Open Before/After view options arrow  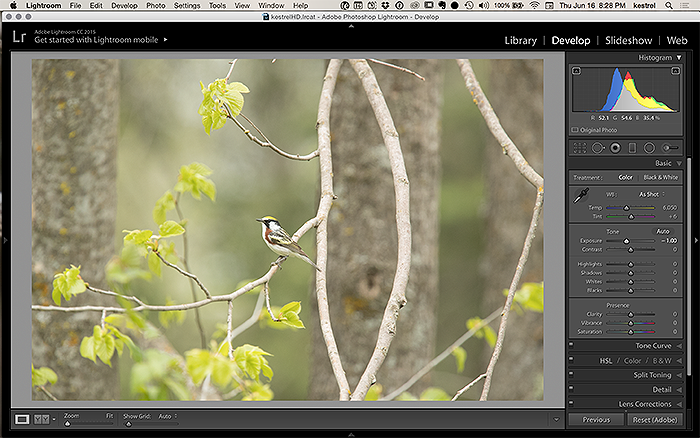coord(54,419)
